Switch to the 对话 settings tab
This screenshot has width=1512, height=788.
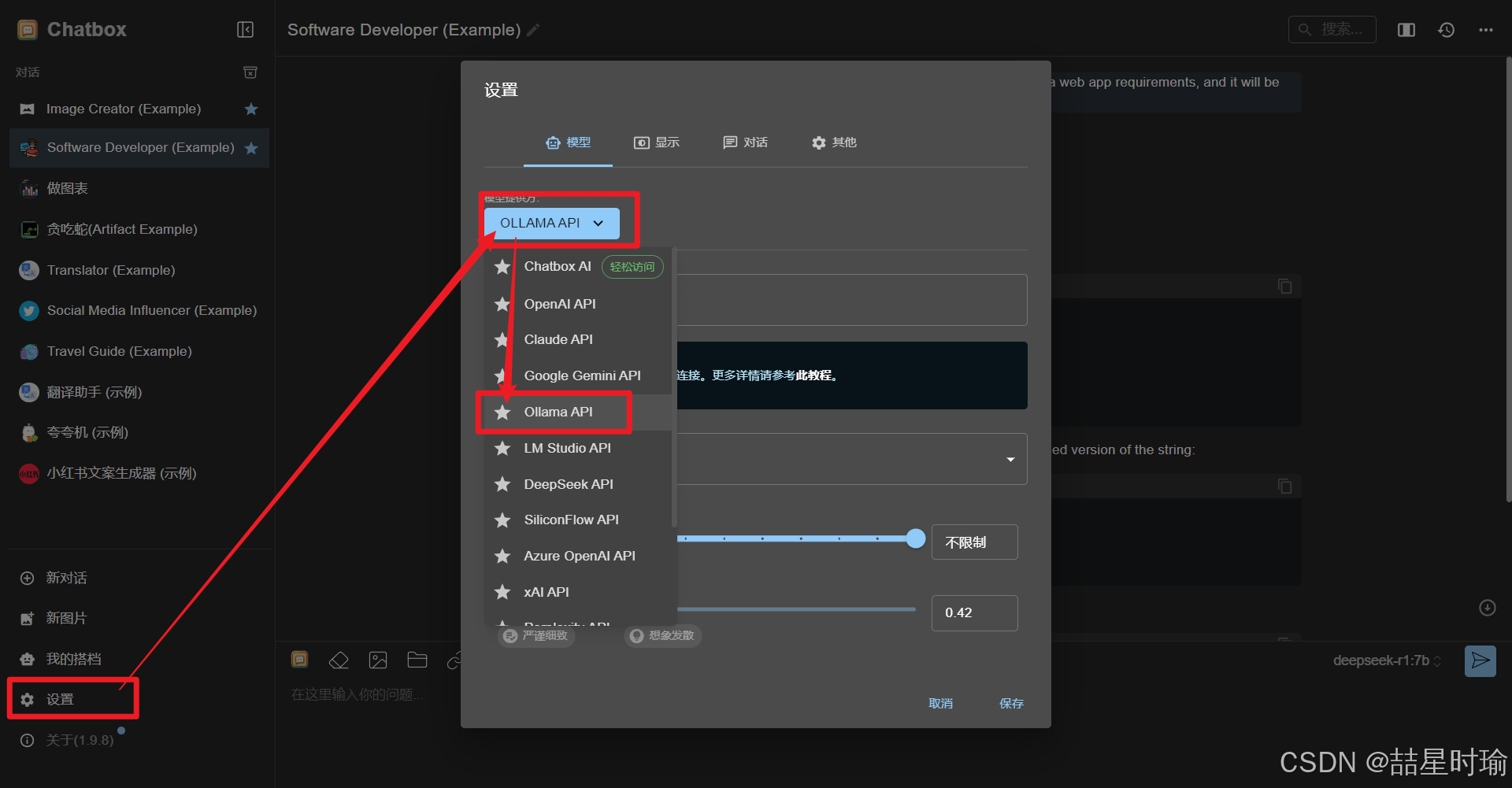coord(745,142)
